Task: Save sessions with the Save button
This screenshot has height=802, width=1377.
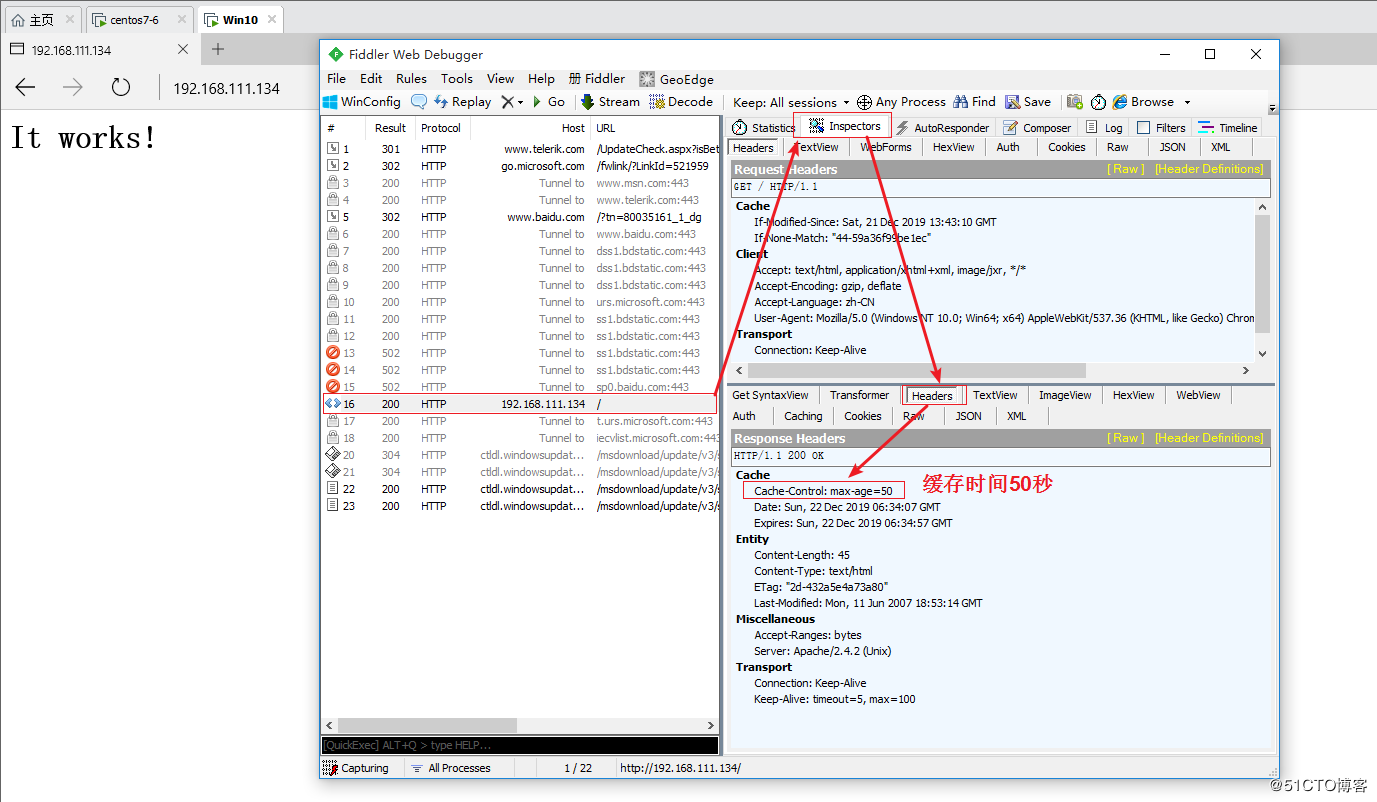Action: pyautogui.click(x=1028, y=102)
